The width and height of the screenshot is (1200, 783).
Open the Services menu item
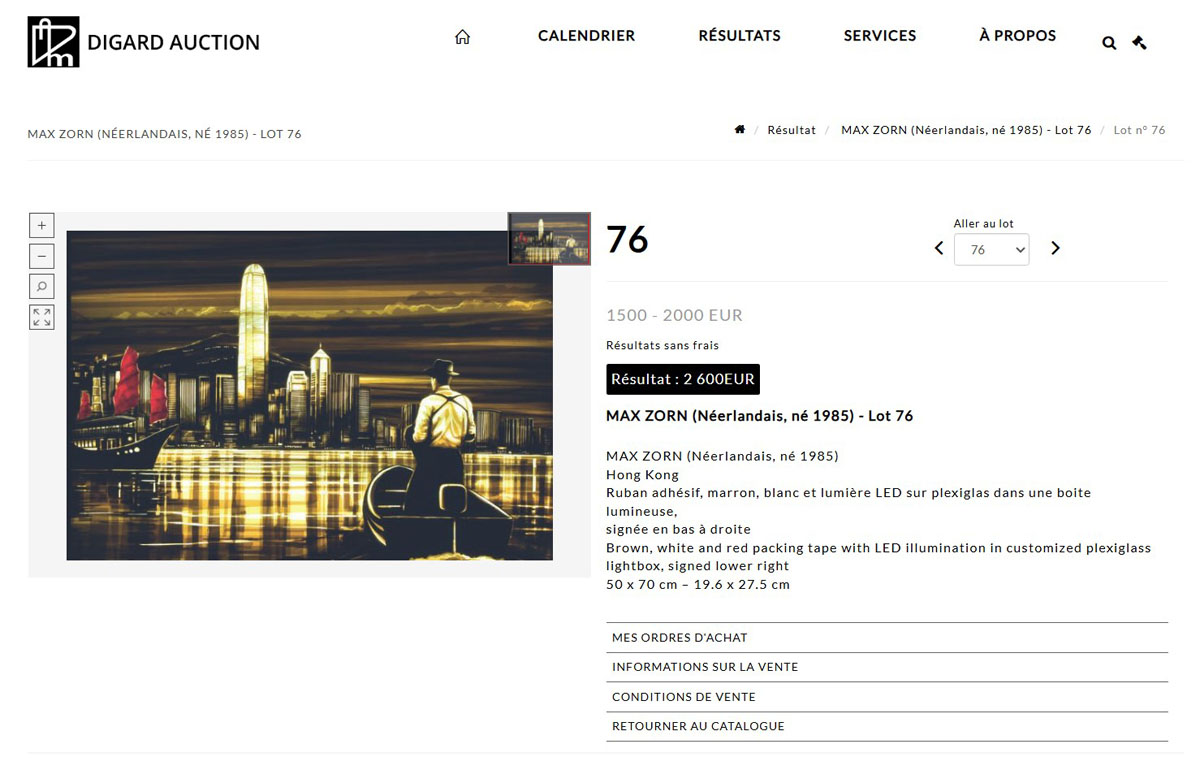(x=880, y=36)
